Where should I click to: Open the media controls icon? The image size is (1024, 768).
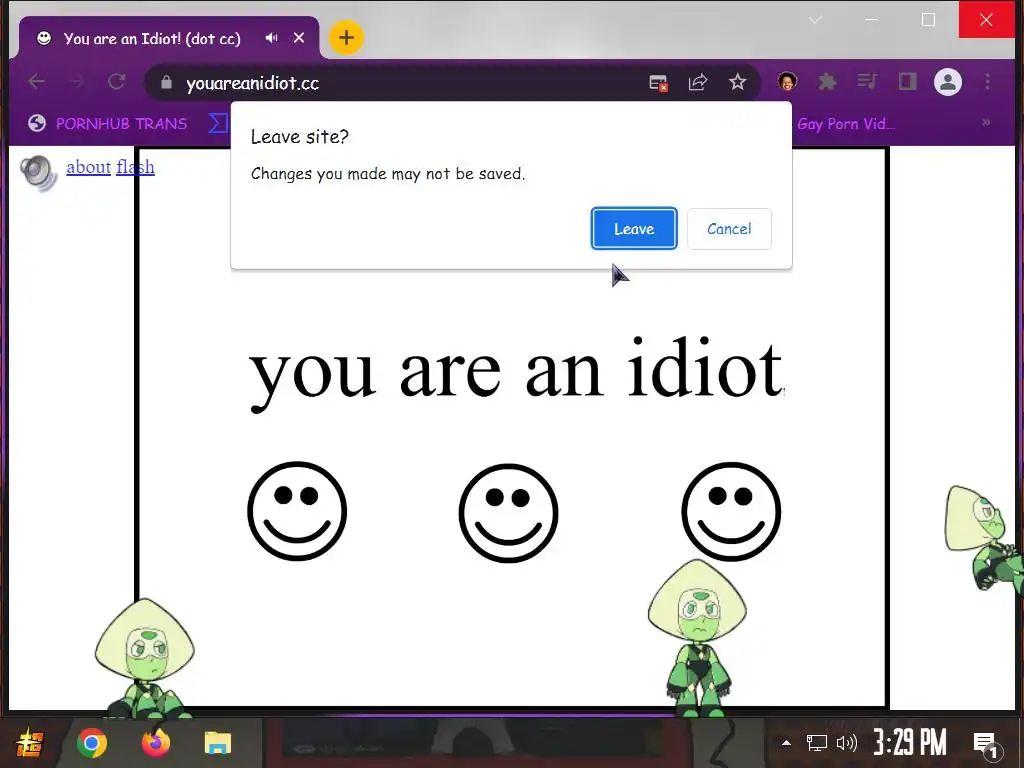tap(867, 82)
